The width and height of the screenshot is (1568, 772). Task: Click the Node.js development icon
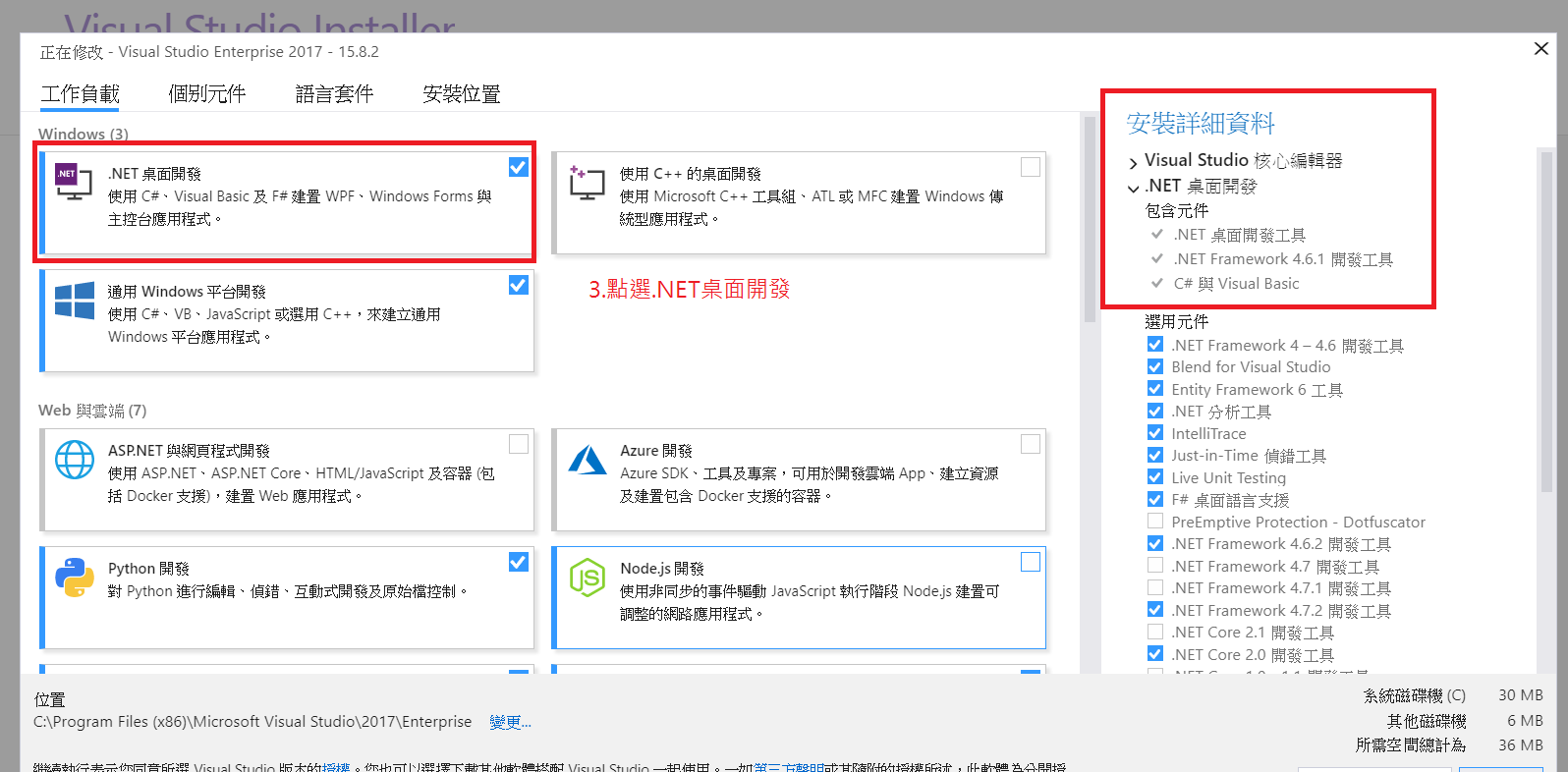point(588,578)
